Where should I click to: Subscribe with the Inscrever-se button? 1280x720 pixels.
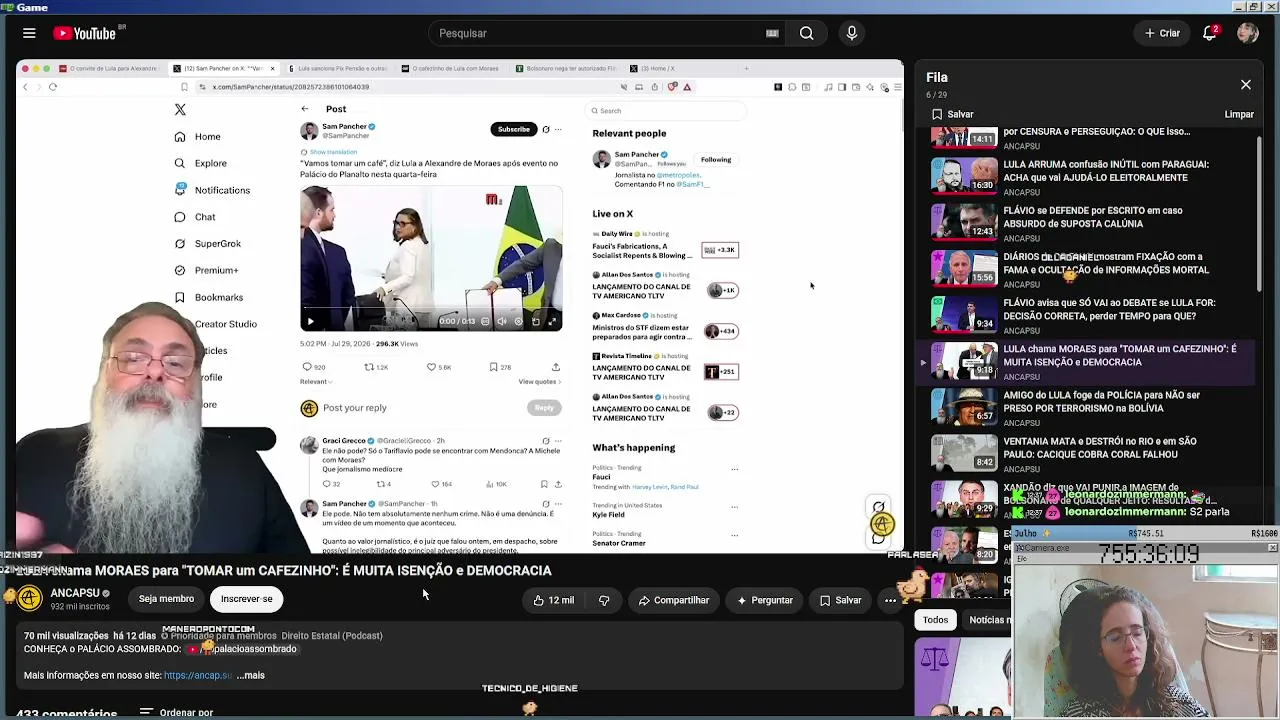click(246, 599)
